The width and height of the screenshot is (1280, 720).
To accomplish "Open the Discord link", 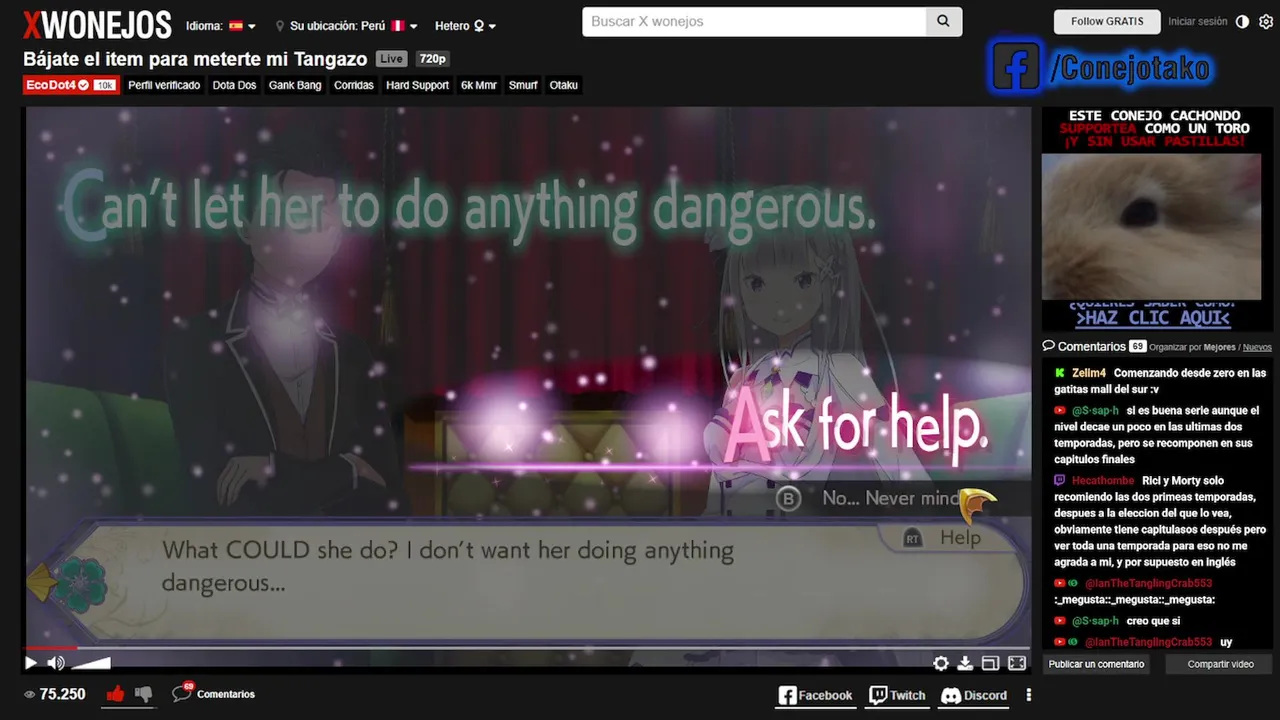I will [x=974, y=695].
